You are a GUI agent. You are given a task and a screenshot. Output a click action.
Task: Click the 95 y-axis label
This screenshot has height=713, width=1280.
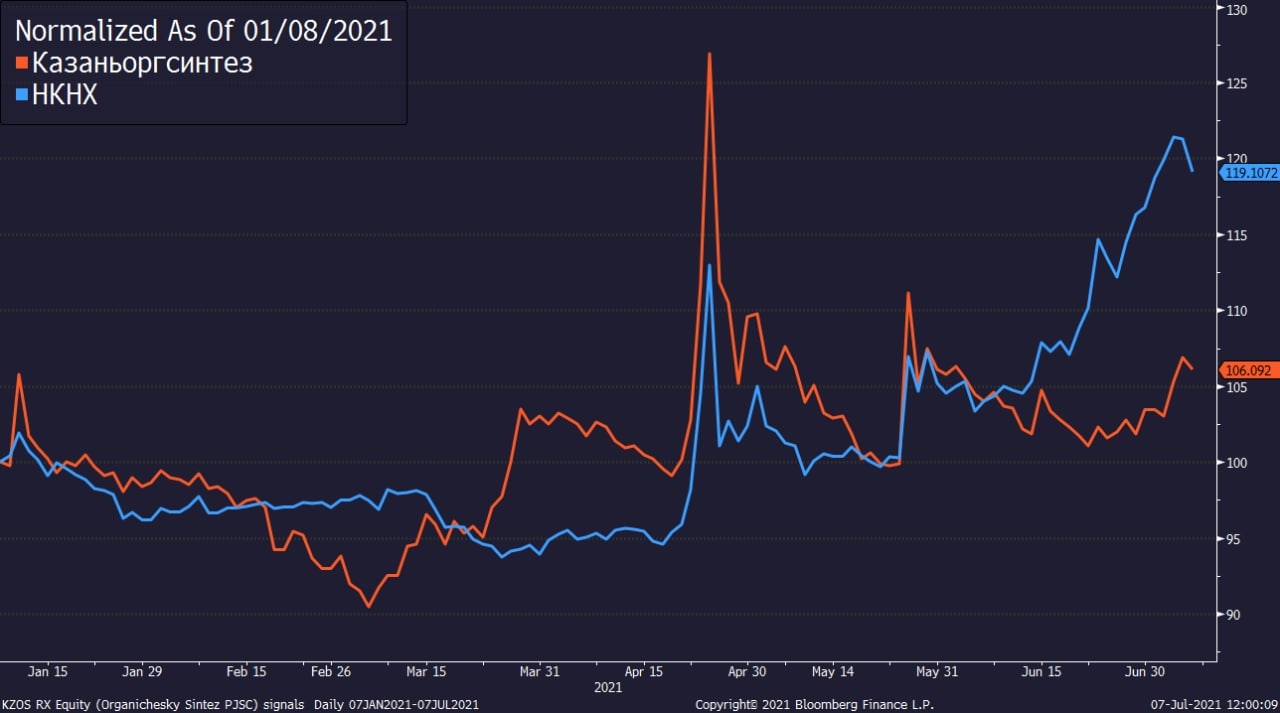point(1231,539)
